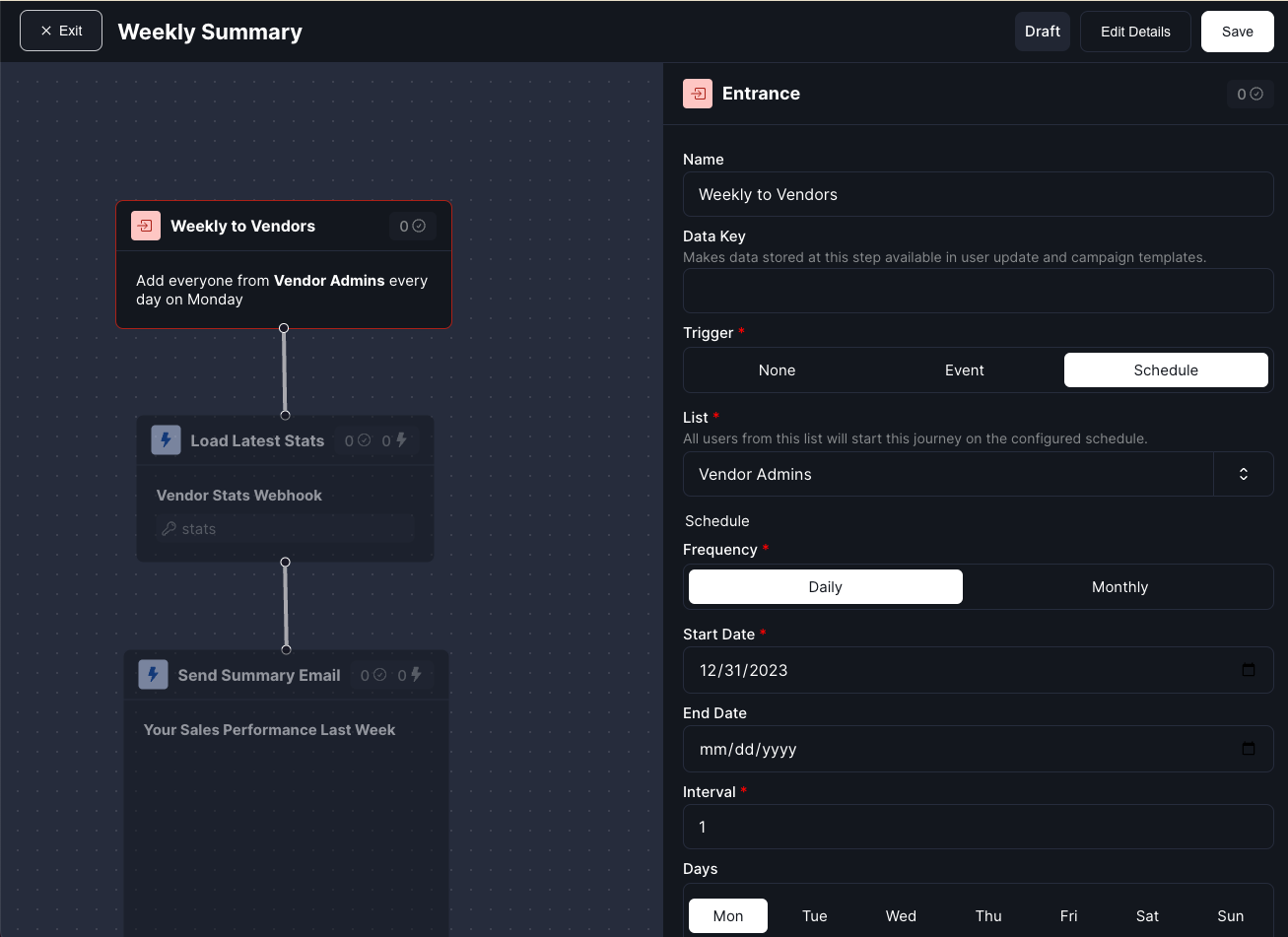1288x937 pixels.
Task: Click the Interval input field
Action: (979, 827)
